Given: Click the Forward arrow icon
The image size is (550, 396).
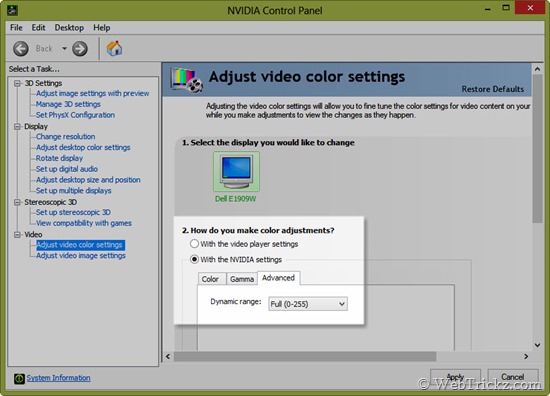Looking at the screenshot, I should pyautogui.click(x=80, y=48).
